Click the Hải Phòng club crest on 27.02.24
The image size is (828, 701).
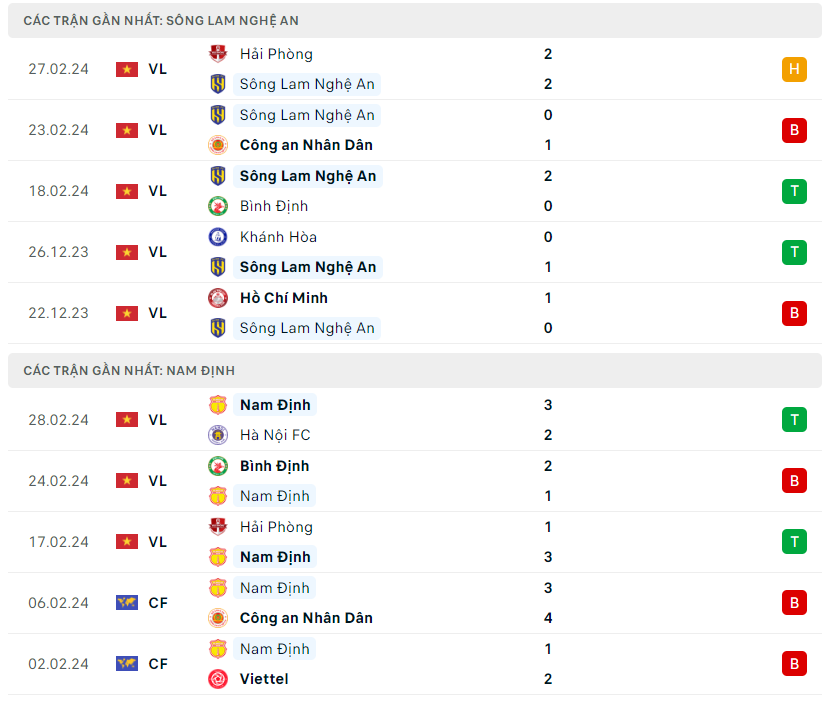(x=218, y=54)
